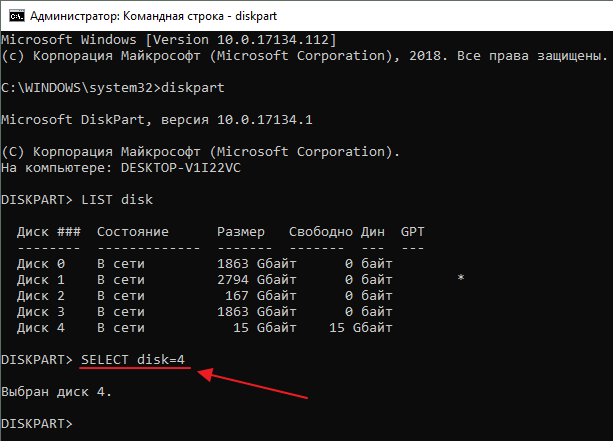Click the Диск 0 row
The height and width of the screenshot is (441, 613).
pyautogui.click(x=204, y=264)
